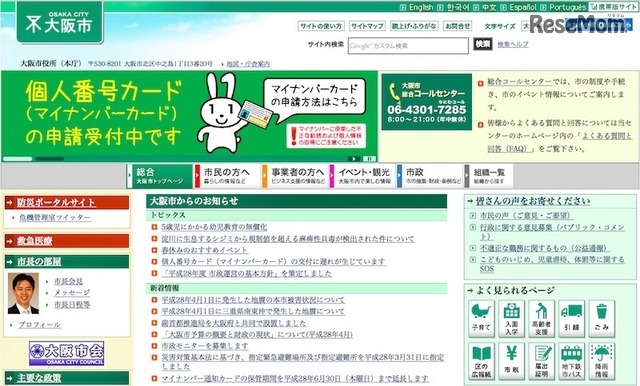Open the 不適正な職務に関するもの (公益通報) link

click(x=544, y=248)
